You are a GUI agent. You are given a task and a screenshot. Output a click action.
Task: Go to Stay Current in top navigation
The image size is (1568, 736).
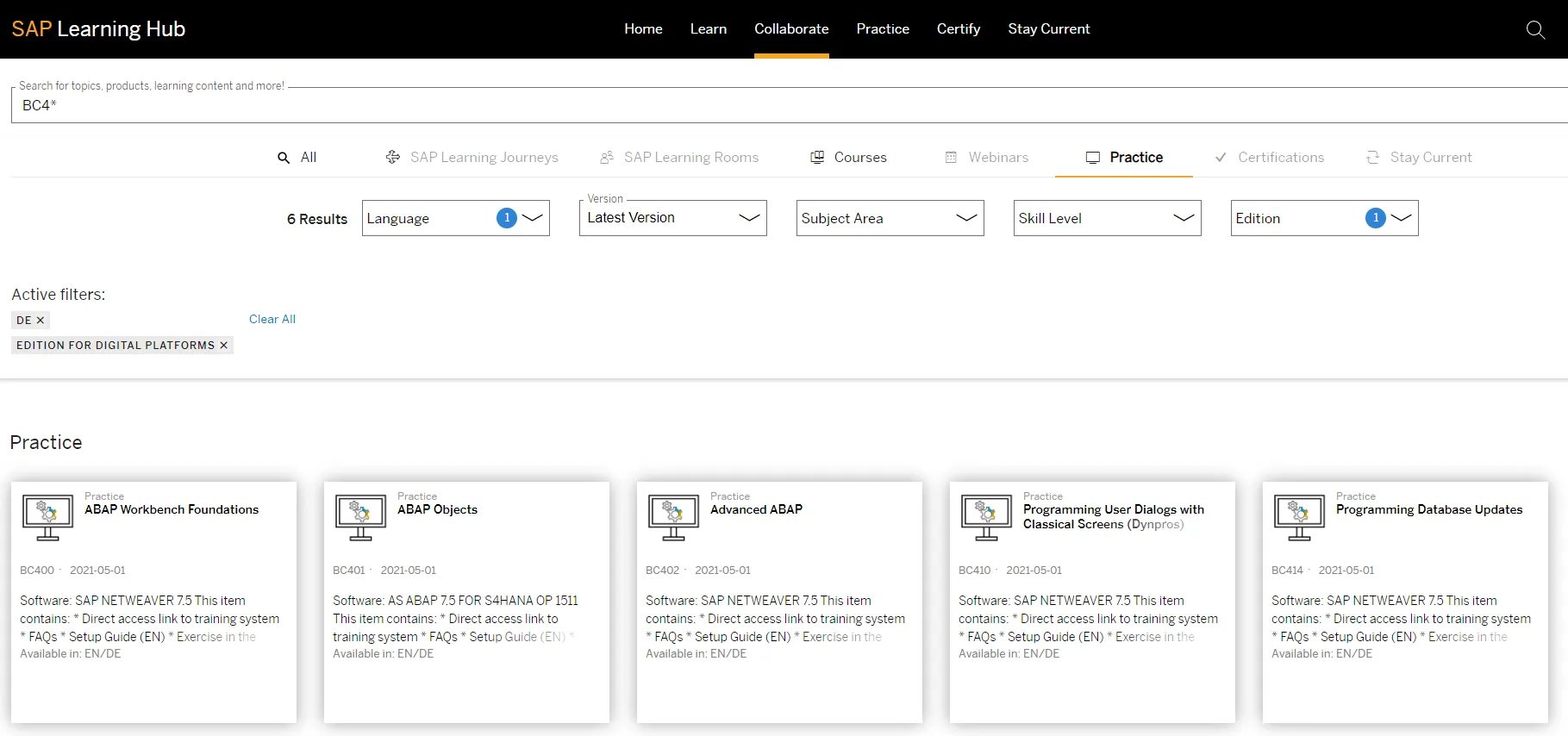1048,28
